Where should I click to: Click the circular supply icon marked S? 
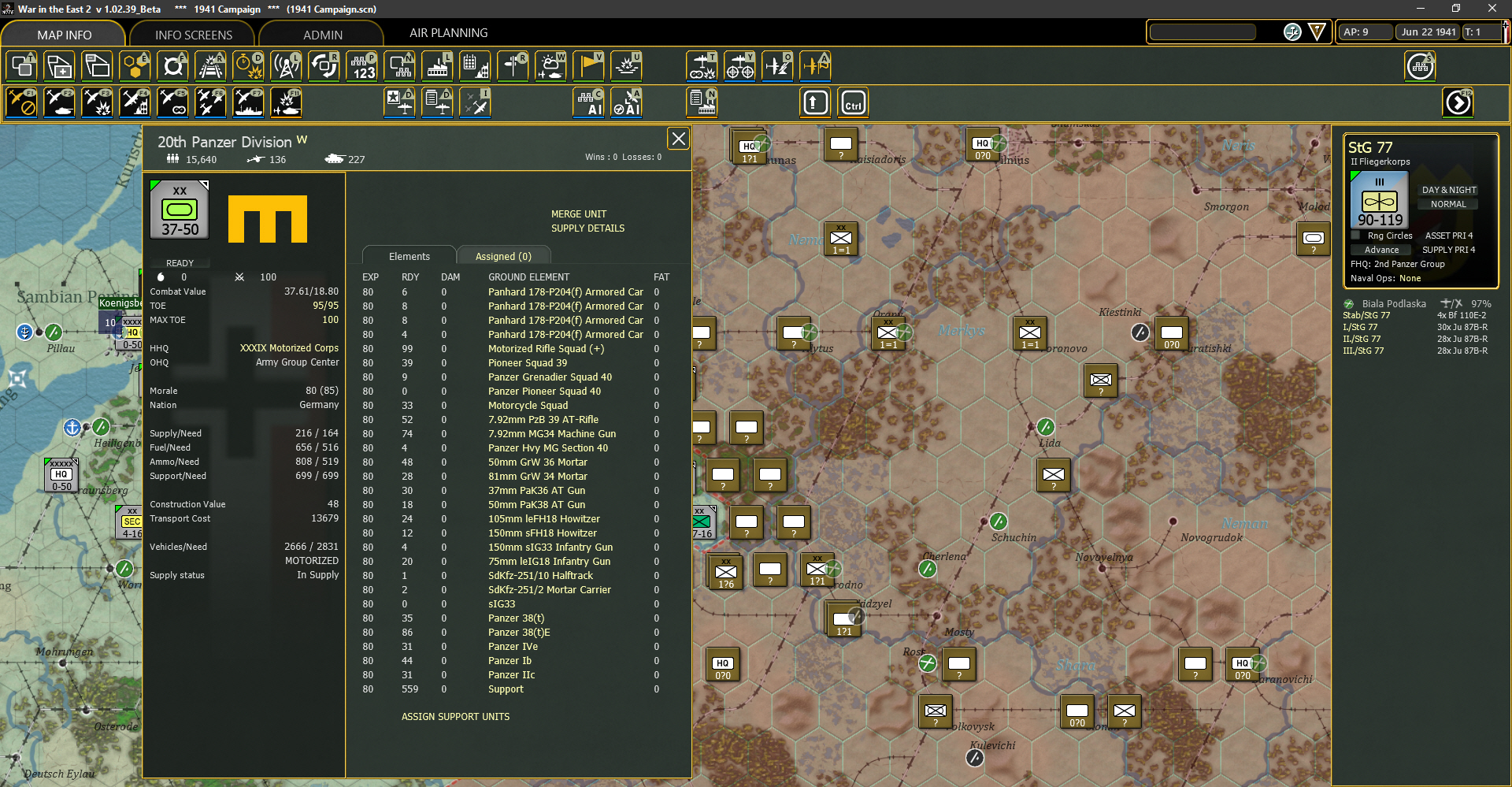point(1420,66)
